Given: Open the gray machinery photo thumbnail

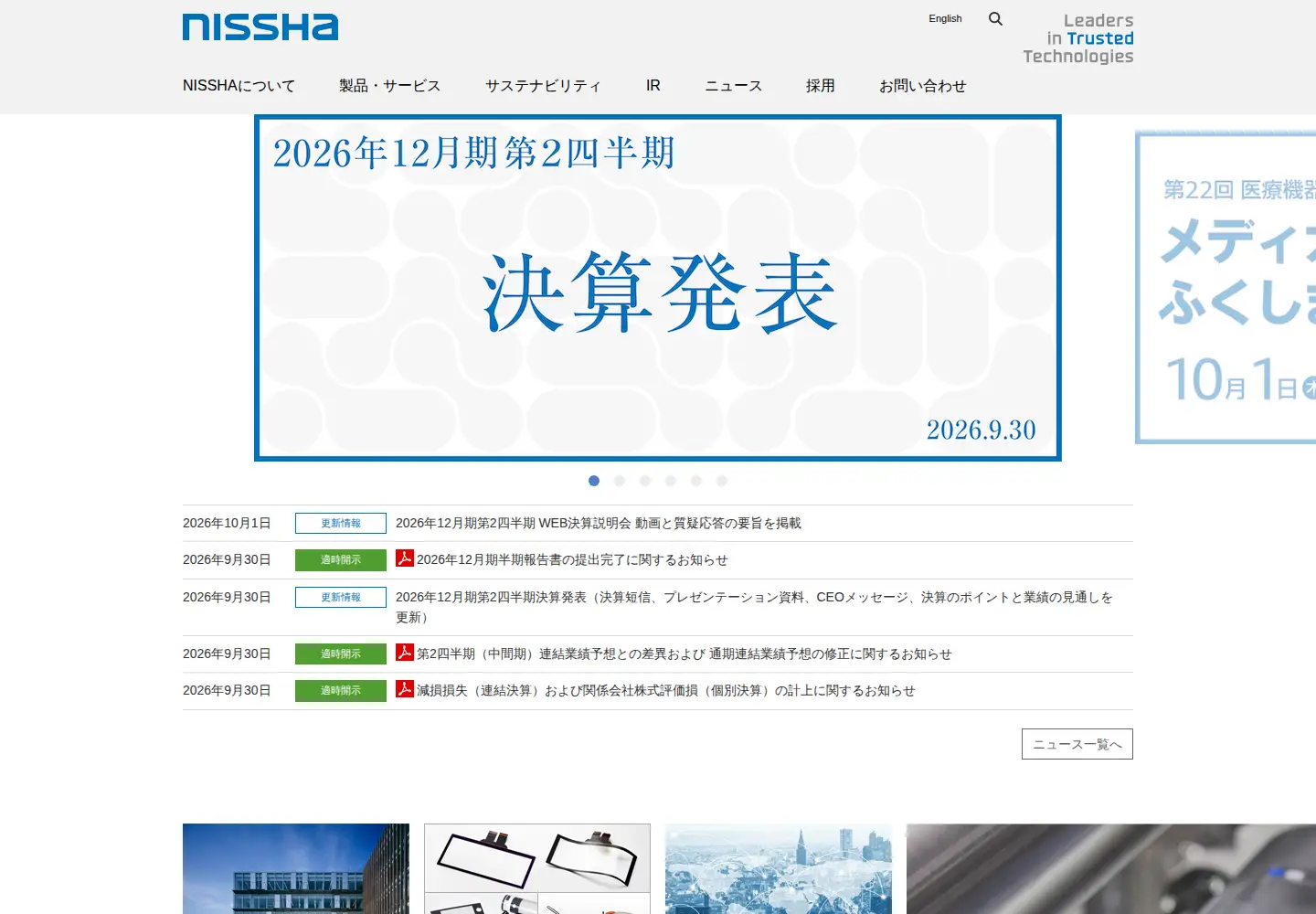Looking at the screenshot, I should click(1111, 868).
